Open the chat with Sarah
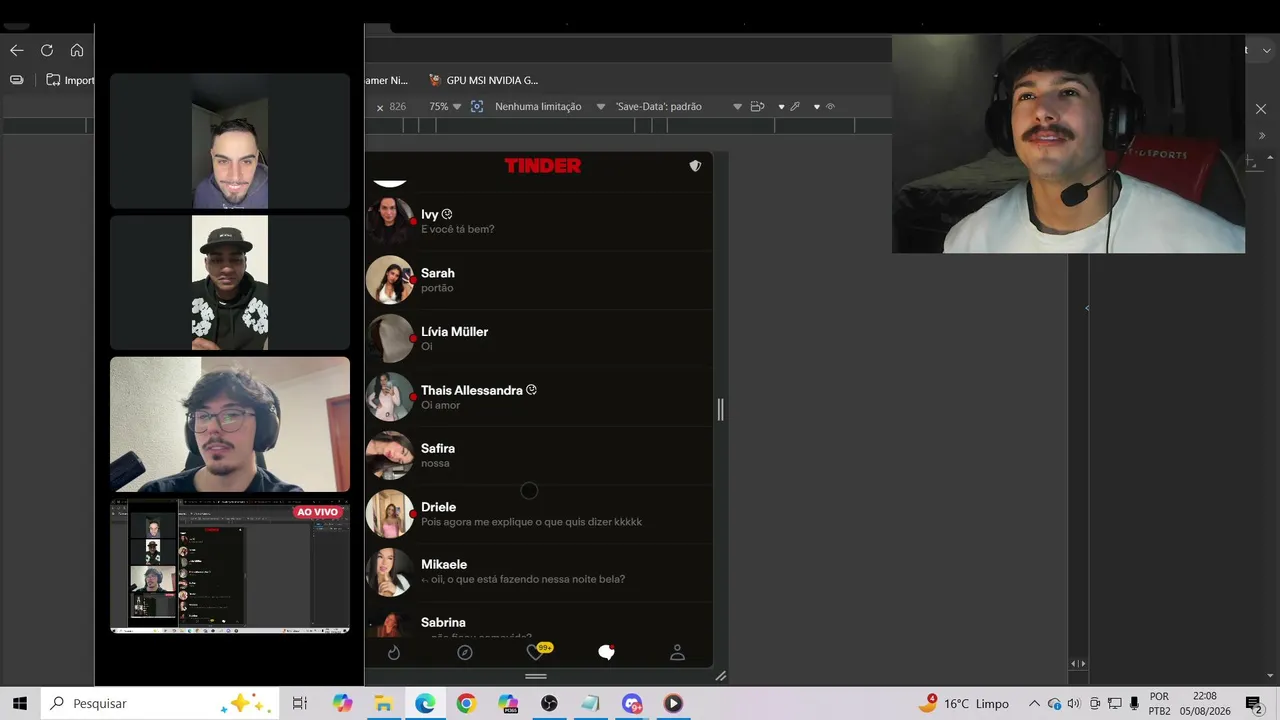 pyautogui.click(x=539, y=280)
